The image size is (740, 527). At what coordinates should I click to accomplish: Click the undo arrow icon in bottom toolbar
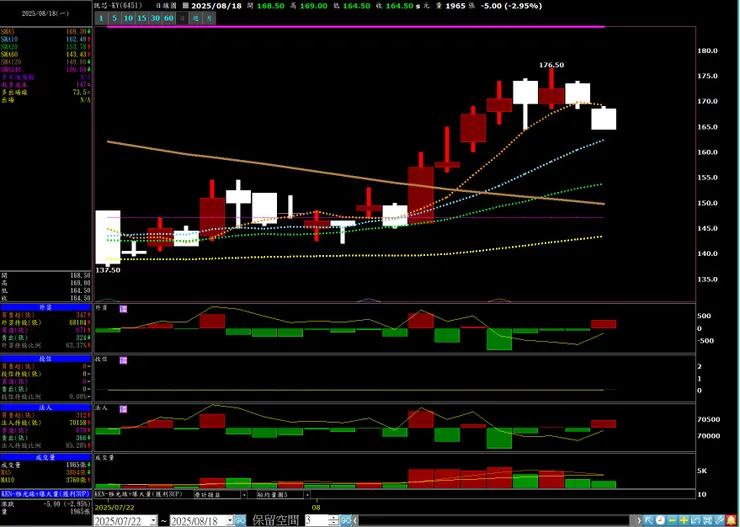click(696, 520)
